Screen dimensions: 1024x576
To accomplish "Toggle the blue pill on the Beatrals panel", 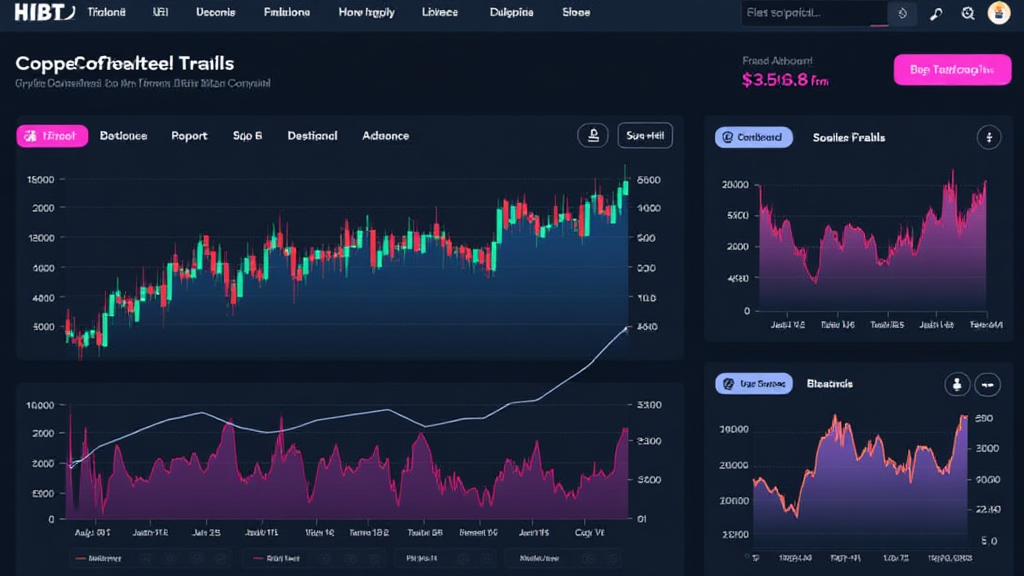I will point(753,384).
